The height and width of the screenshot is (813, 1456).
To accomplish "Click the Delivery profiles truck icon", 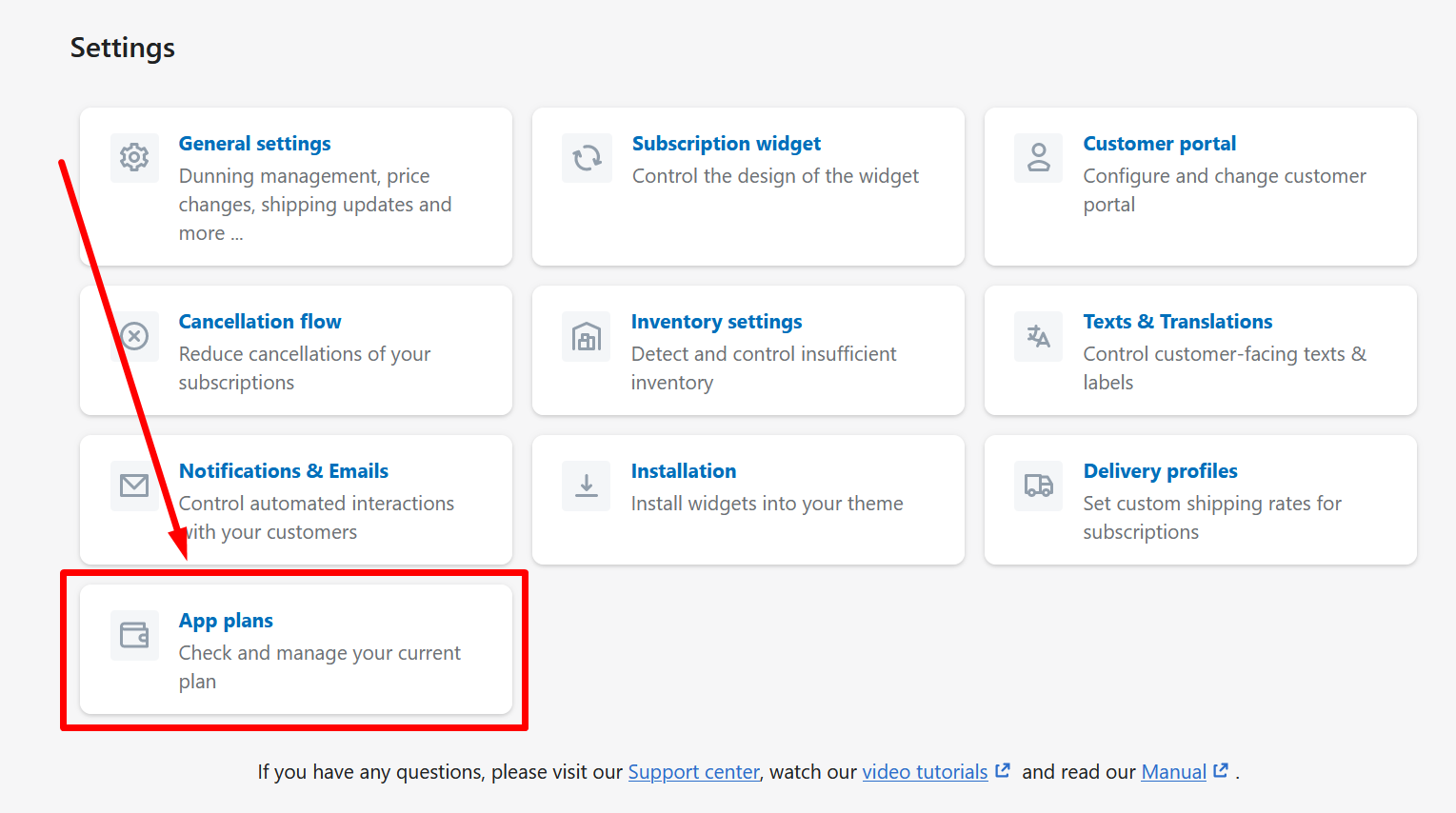I will point(1038,486).
